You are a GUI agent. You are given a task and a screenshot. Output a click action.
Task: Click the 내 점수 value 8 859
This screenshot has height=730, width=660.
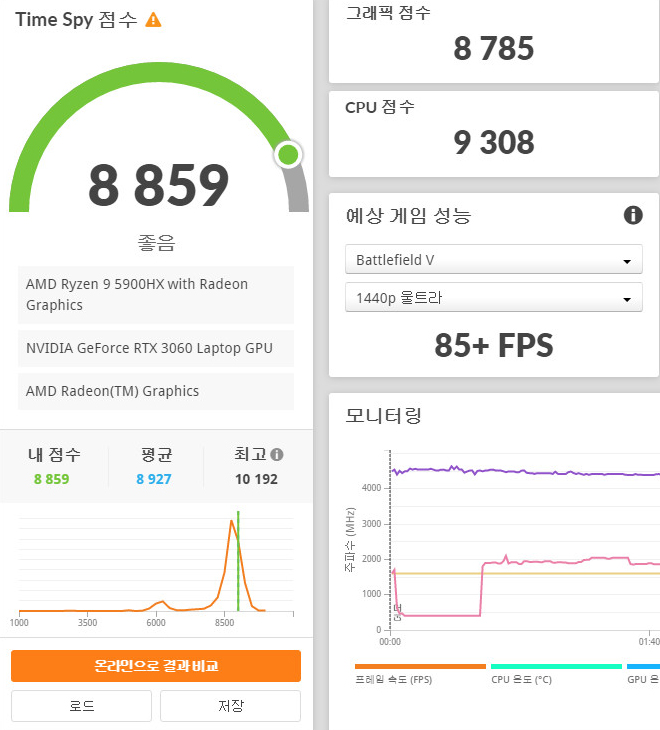tap(51, 479)
